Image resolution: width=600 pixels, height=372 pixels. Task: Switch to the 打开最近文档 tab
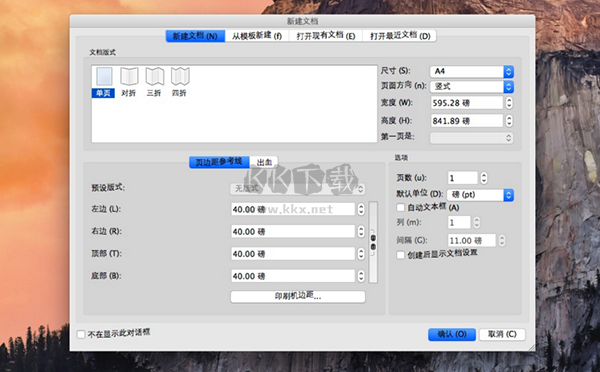coord(399,36)
